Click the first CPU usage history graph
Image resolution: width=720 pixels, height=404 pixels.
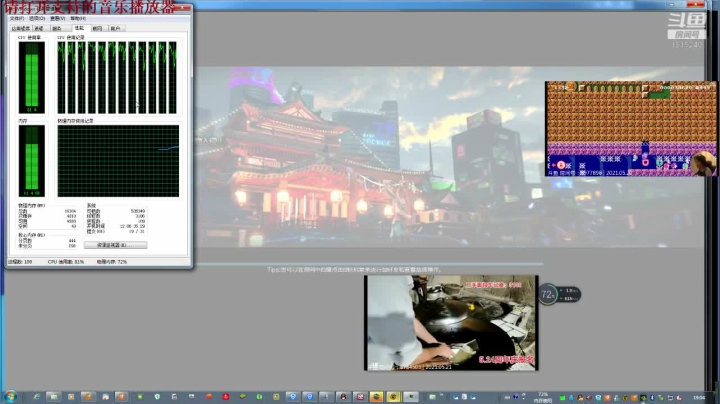pos(61,77)
